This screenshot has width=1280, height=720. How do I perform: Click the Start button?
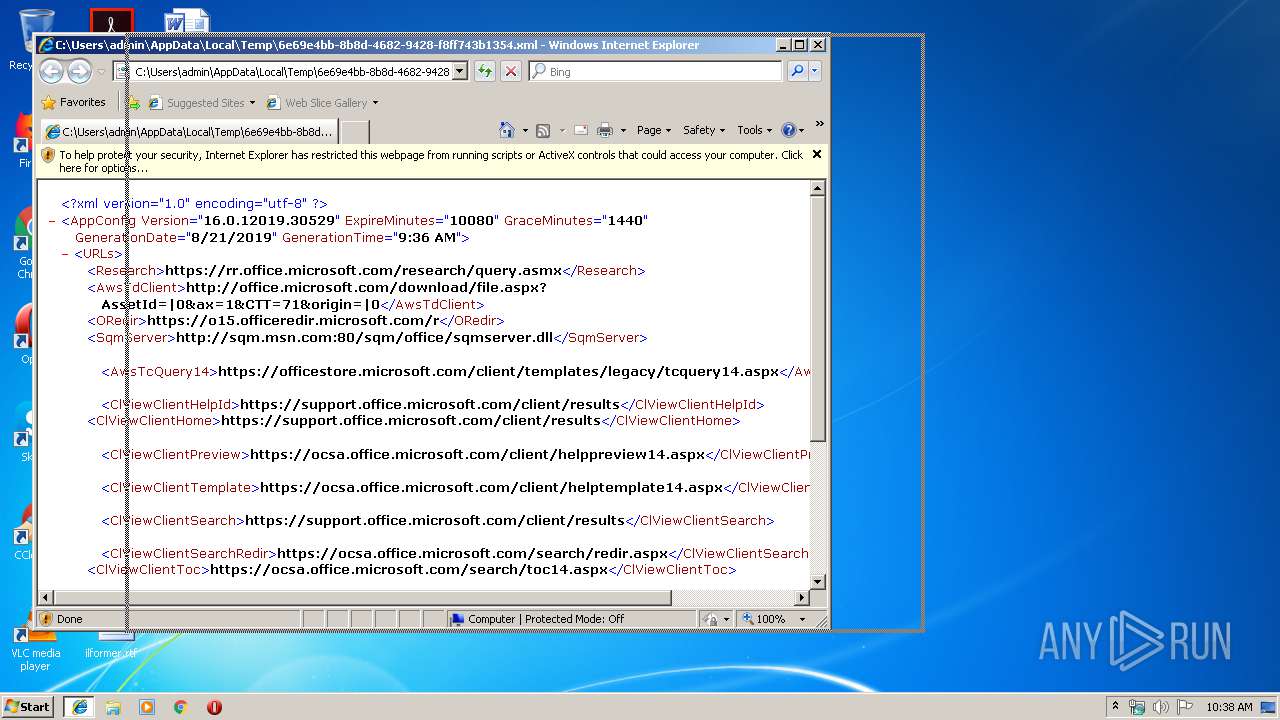[27, 707]
